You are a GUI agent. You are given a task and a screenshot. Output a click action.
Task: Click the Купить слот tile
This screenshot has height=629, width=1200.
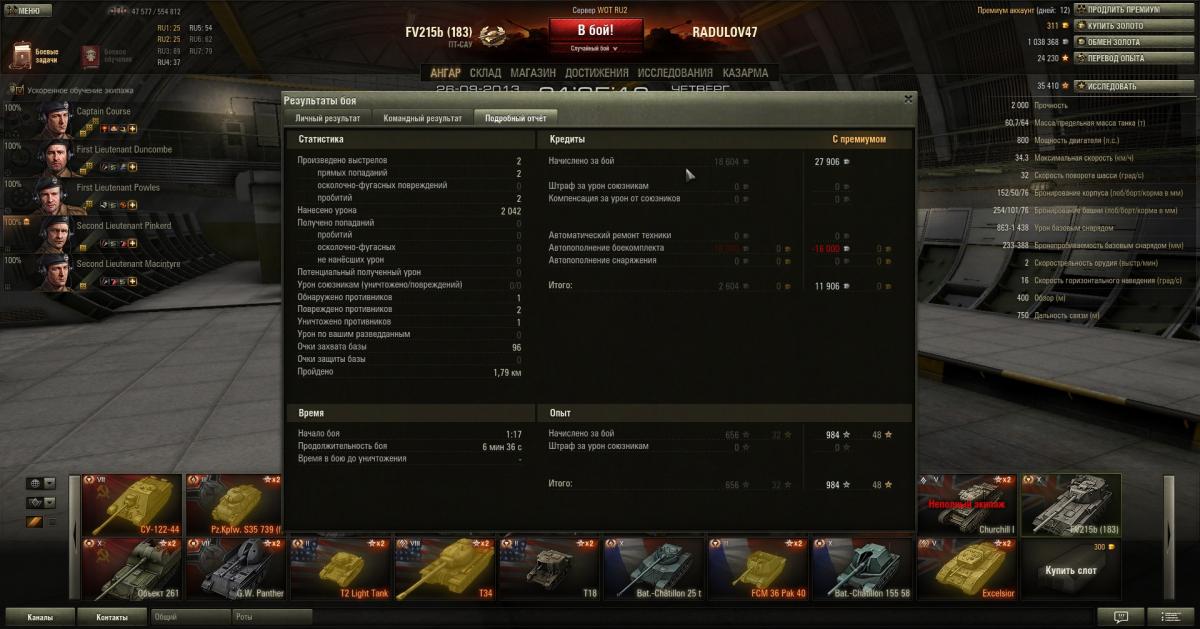[1071, 568]
